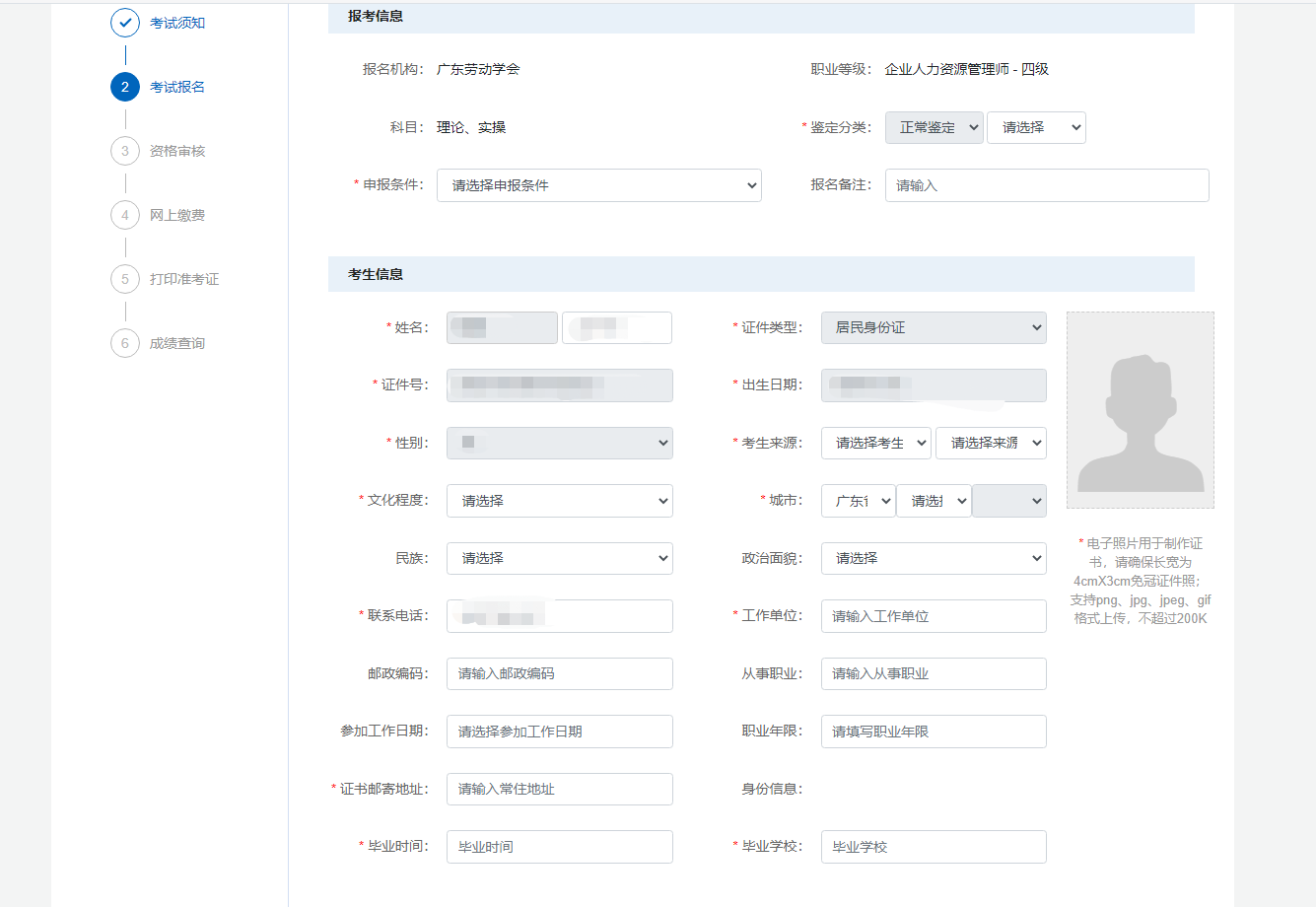Click the 企业人力资源管理师 - 四级 text
The image size is (1316, 907).
[x=967, y=69]
